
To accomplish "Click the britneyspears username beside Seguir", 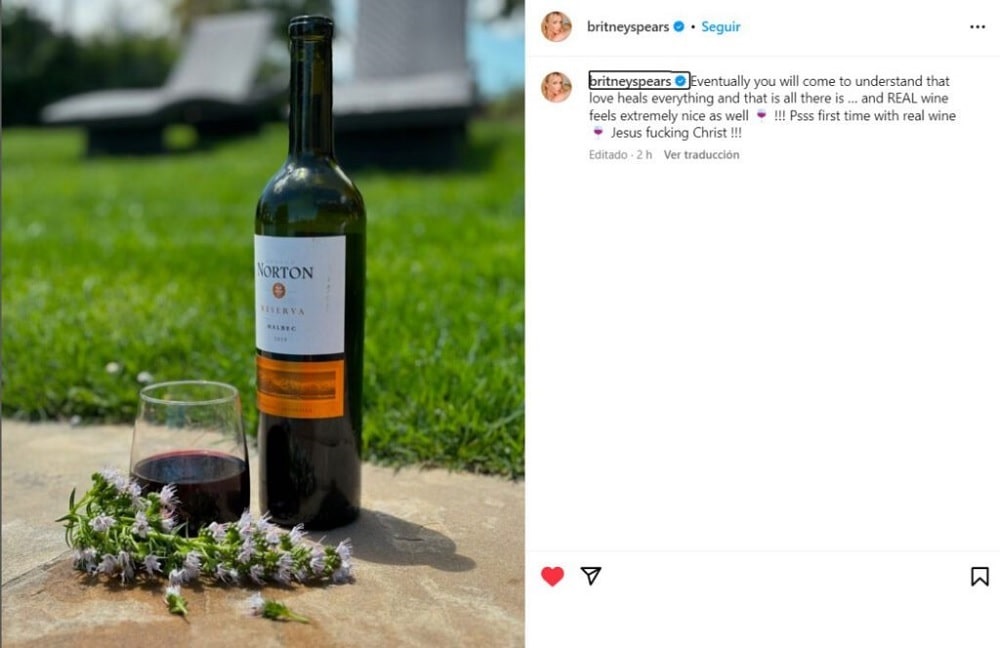I will click(627, 27).
